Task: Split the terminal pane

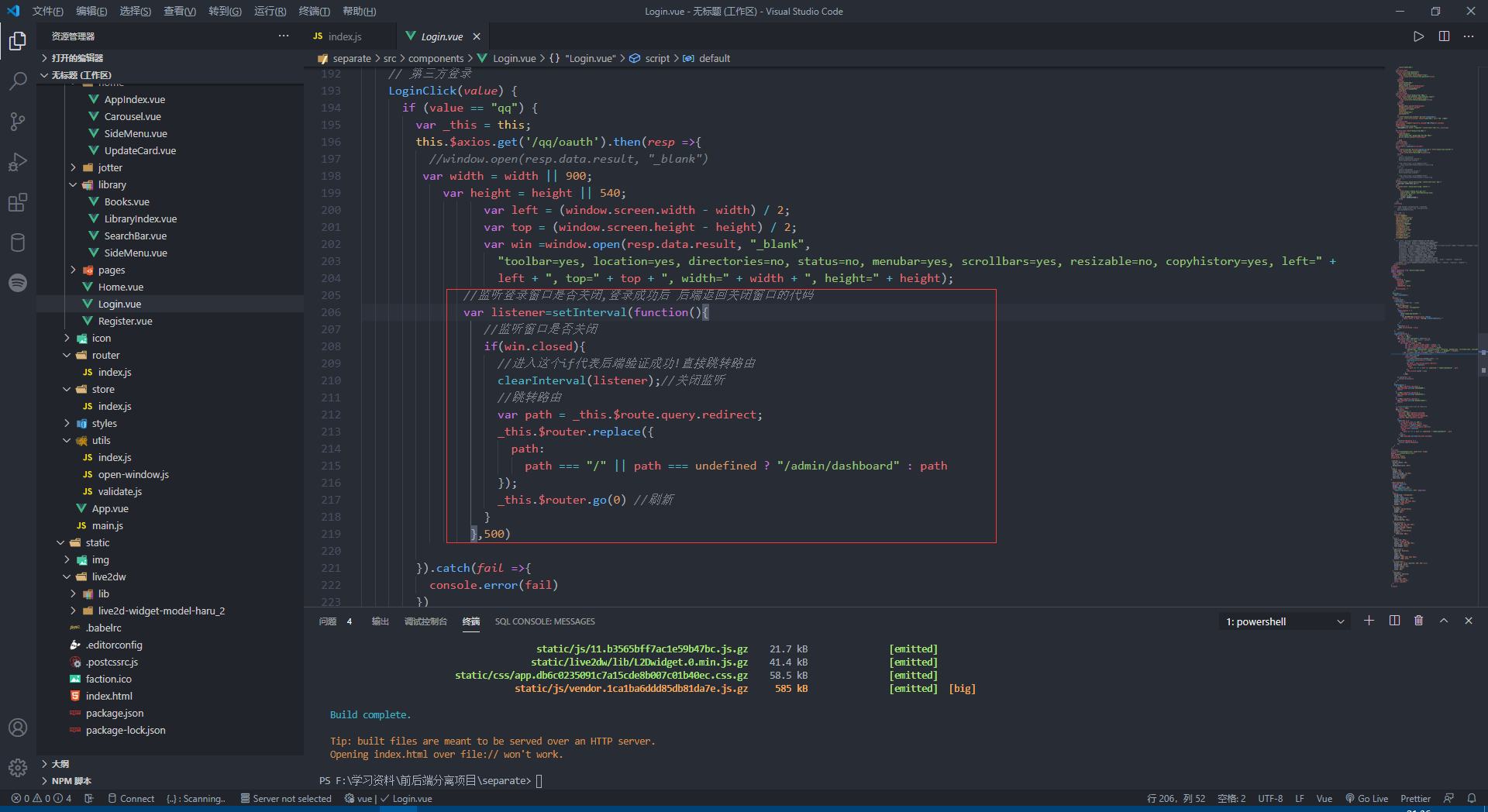Action: click(1394, 621)
